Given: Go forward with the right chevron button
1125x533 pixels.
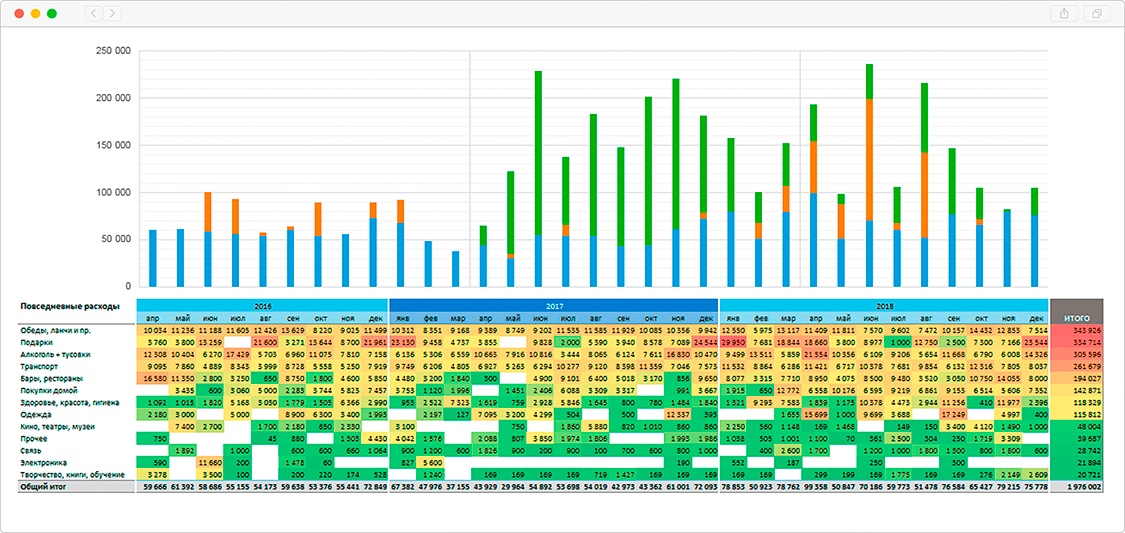Looking at the screenshot, I should point(111,14).
